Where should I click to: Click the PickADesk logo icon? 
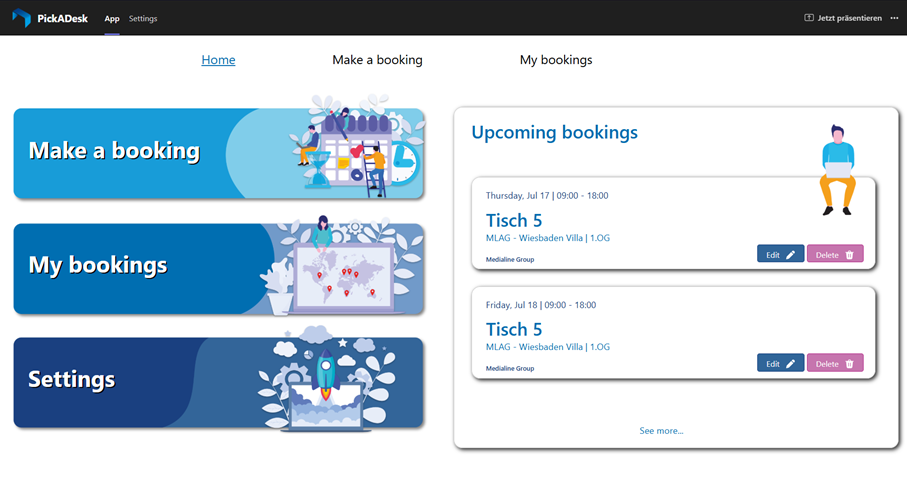coord(21,18)
